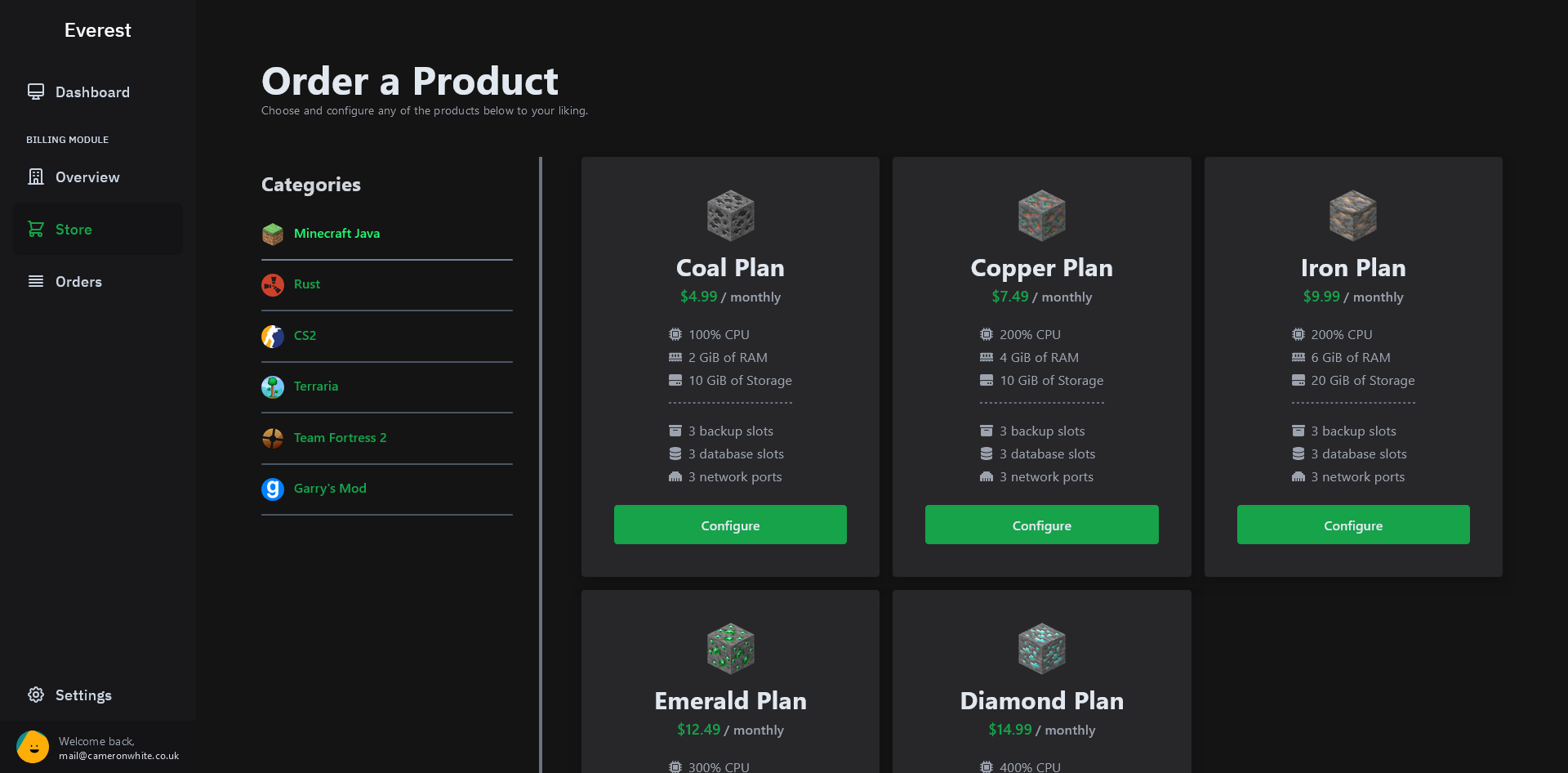Click the '100% CPU' text
Image resolution: width=1568 pixels, height=773 pixels.
pos(719,334)
